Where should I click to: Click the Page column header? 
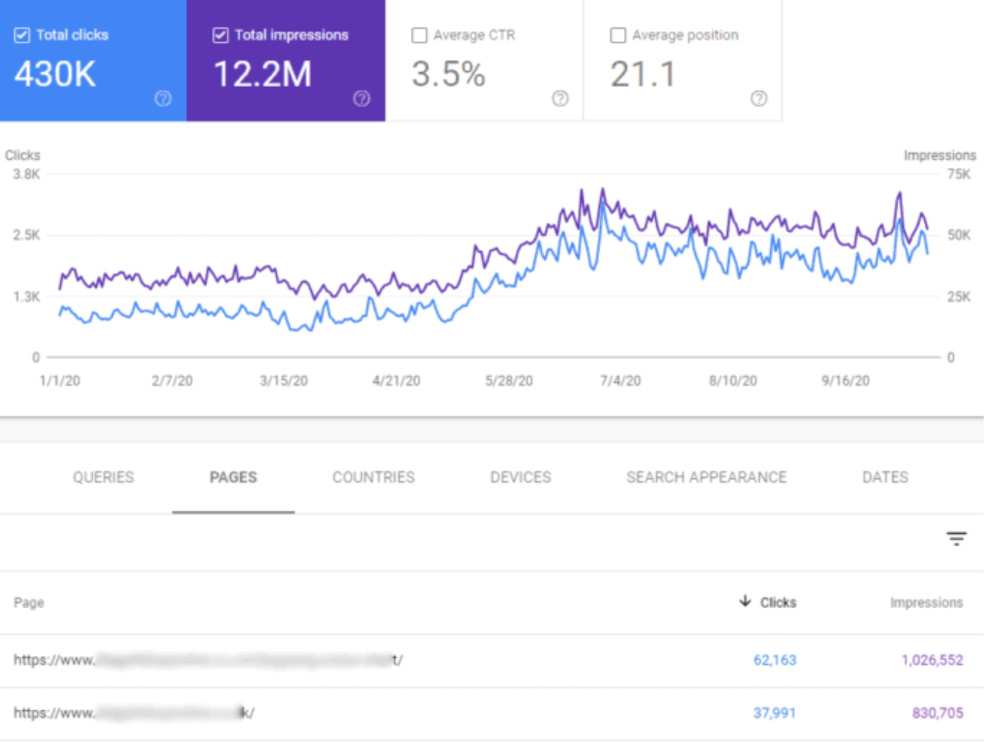[x=29, y=603]
